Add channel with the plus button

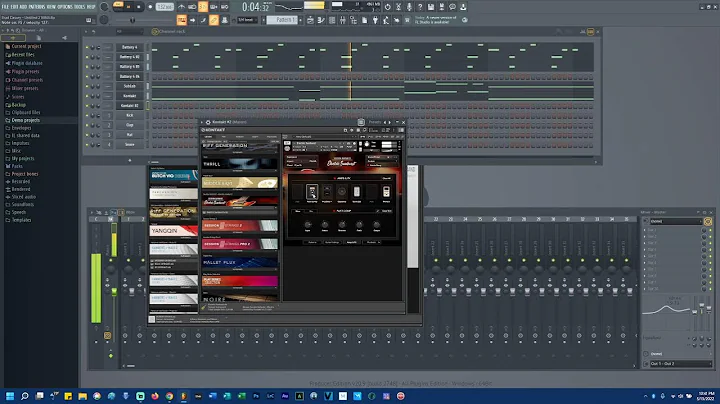point(129,160)
